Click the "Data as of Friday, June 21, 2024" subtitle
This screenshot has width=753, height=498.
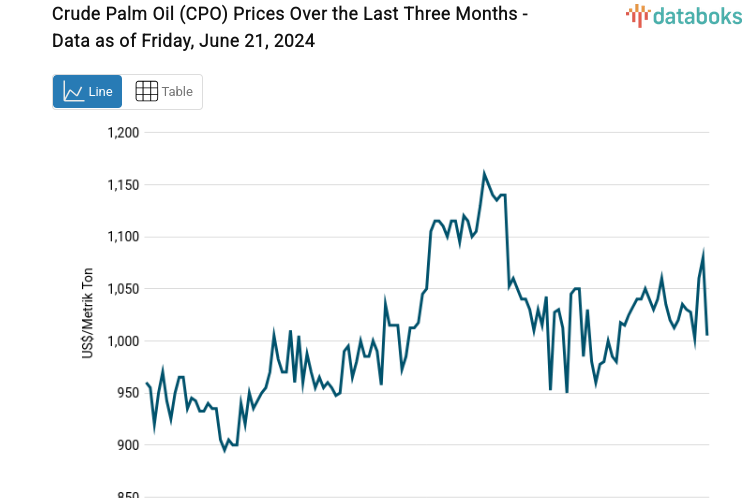point(184,42)
